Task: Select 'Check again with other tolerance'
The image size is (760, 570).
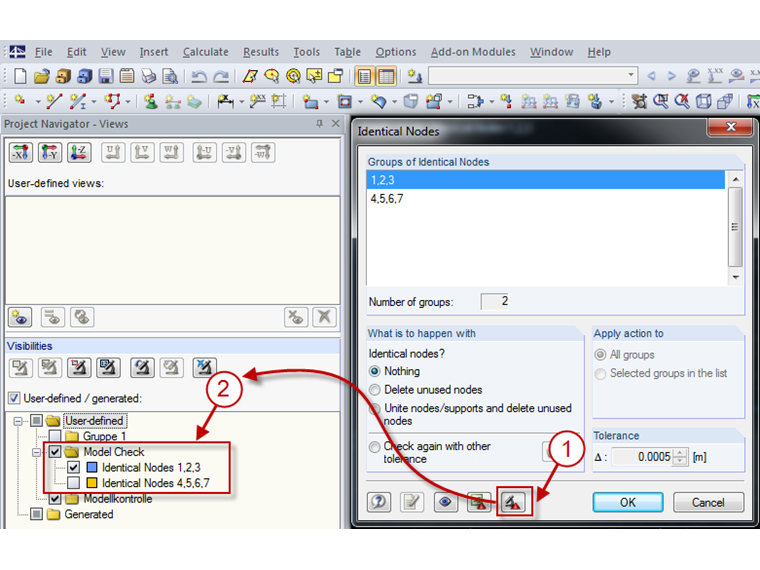Action: [374, 446]
